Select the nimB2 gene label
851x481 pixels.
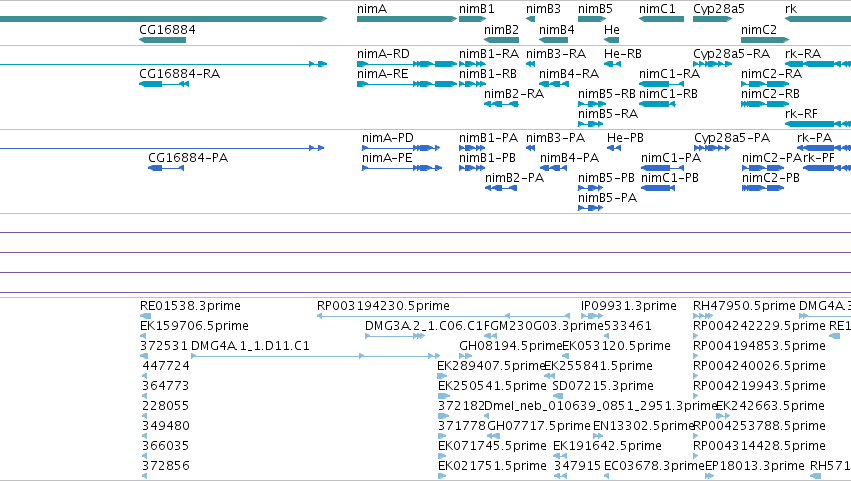click(501, 30)
